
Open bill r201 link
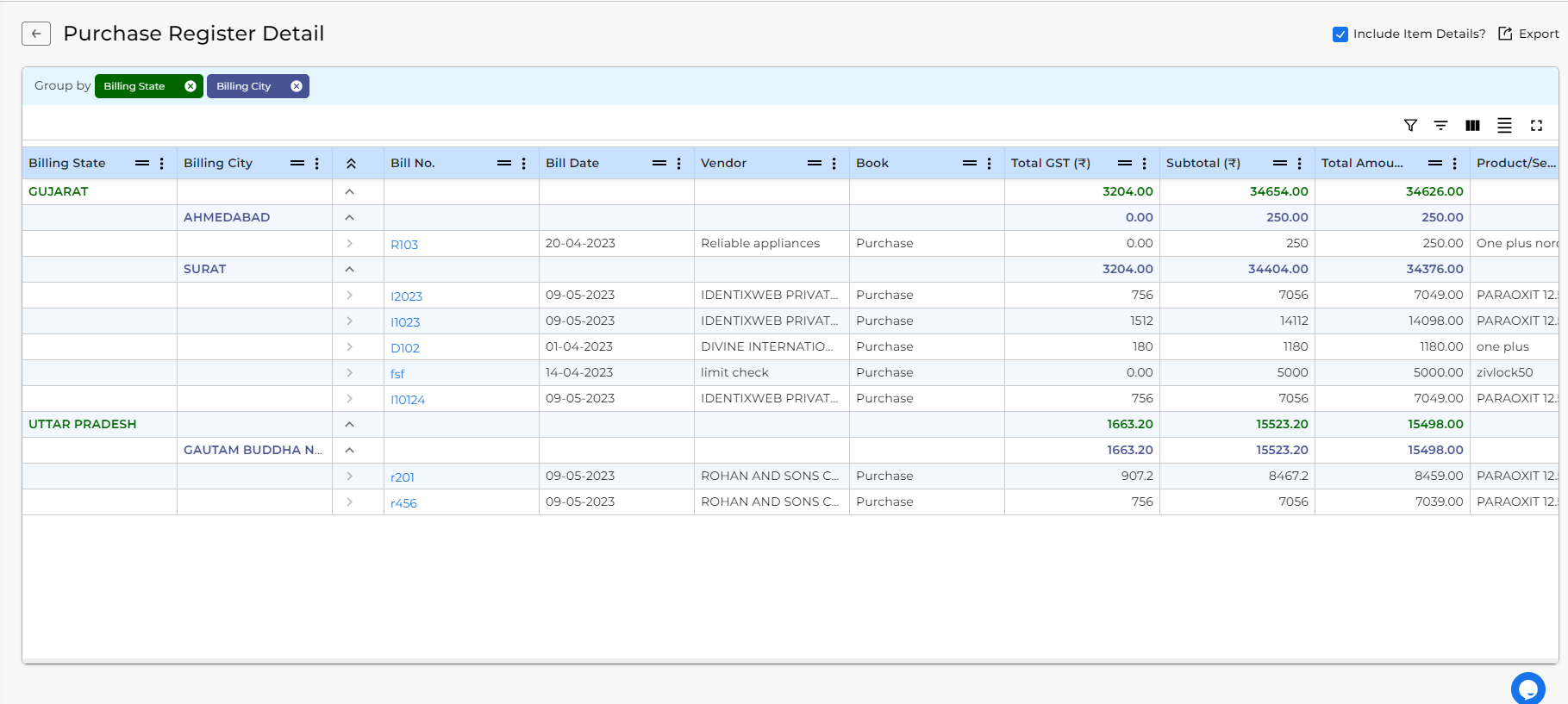[403, 477]
